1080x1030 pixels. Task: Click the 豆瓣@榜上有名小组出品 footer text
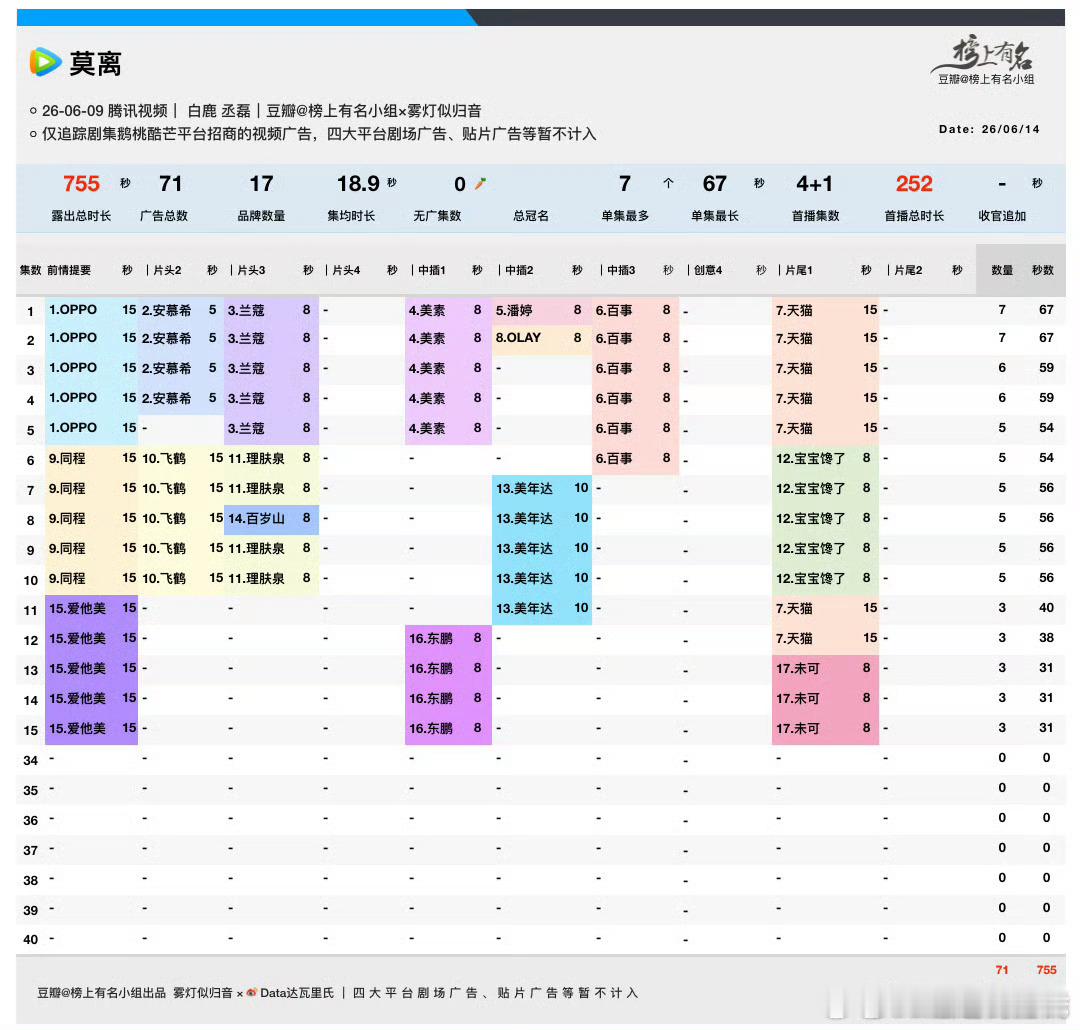point(101,993)
